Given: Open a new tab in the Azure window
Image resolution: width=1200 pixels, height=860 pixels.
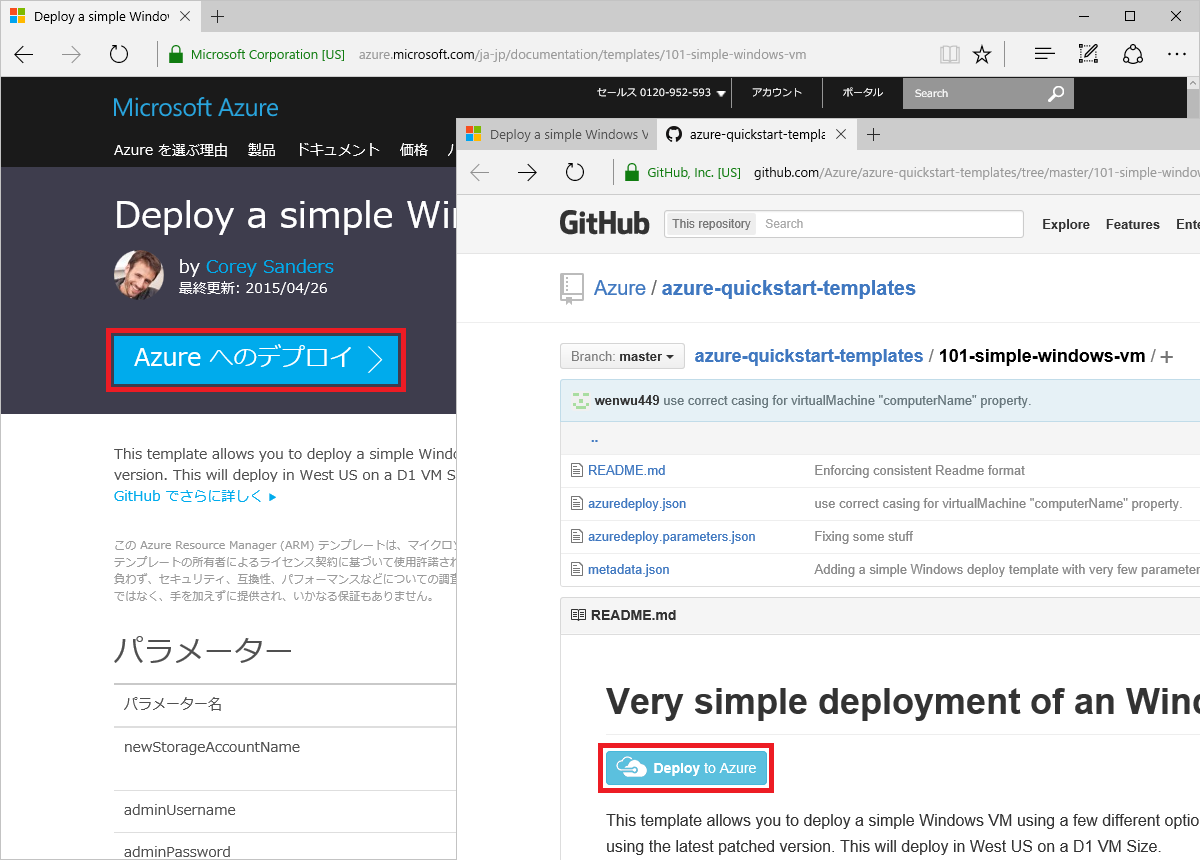Looking at the screenshot, I should [x=217, y=16].
